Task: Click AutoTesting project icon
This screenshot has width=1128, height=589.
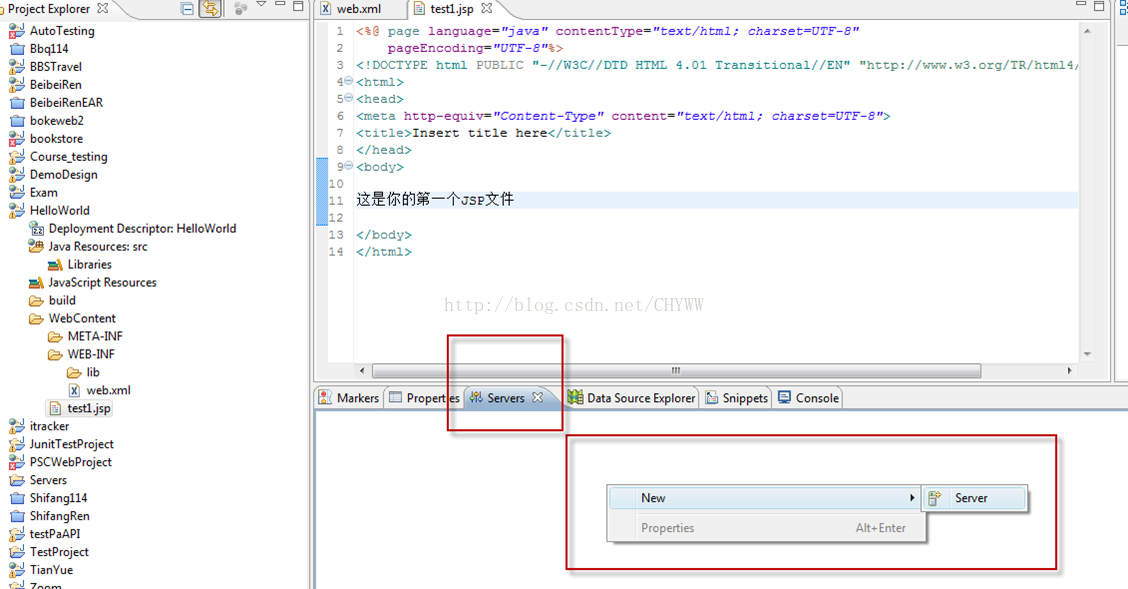Action: [17, 31]
